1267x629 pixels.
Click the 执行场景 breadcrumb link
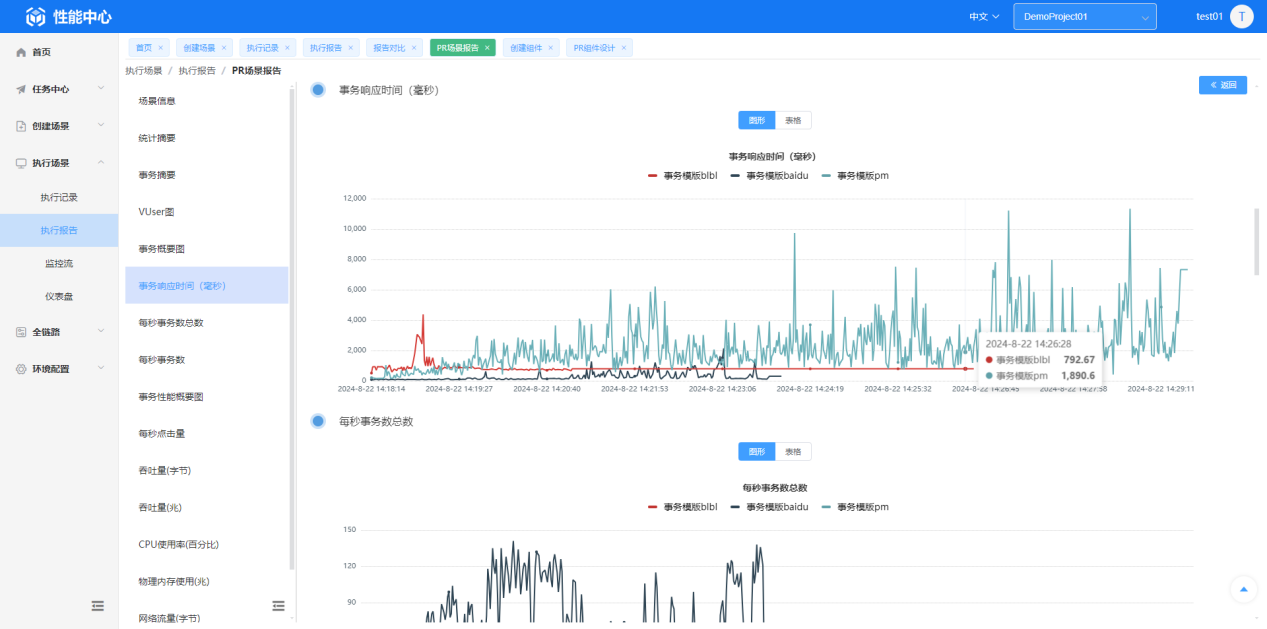(x=144, y=71)
